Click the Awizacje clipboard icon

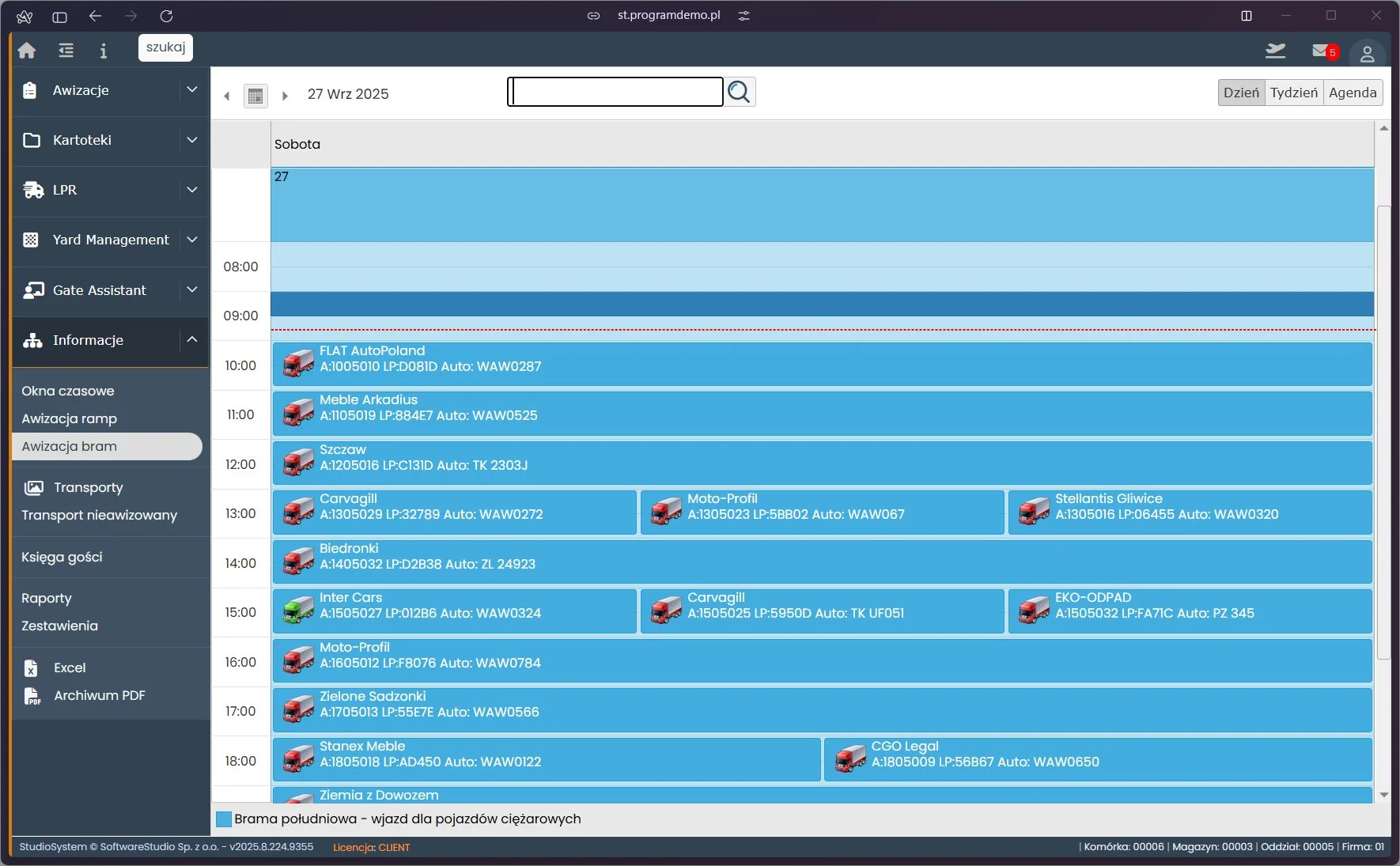[x=30, y=90]
